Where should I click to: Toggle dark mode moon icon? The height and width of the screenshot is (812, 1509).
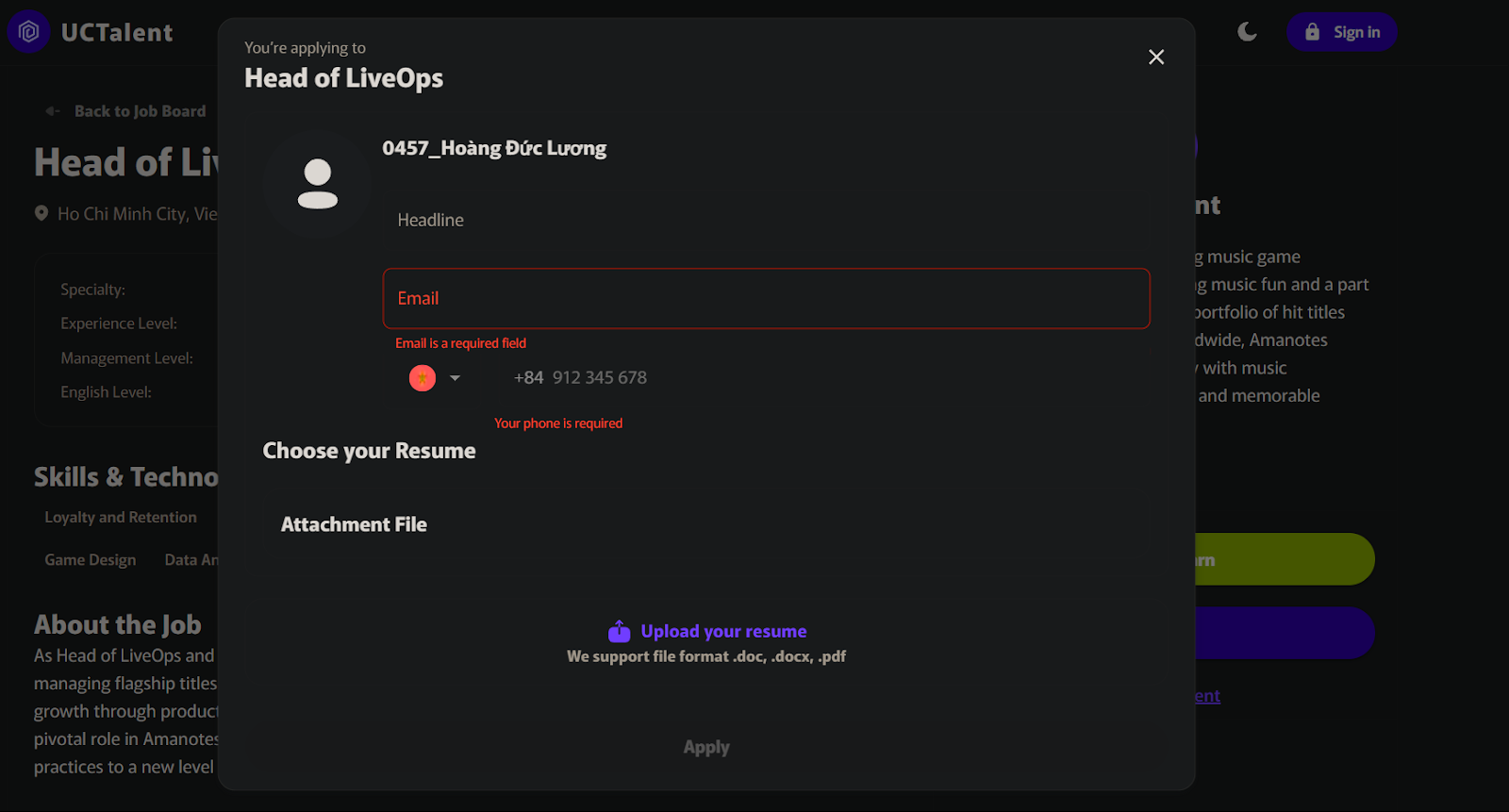(1247, 32)
